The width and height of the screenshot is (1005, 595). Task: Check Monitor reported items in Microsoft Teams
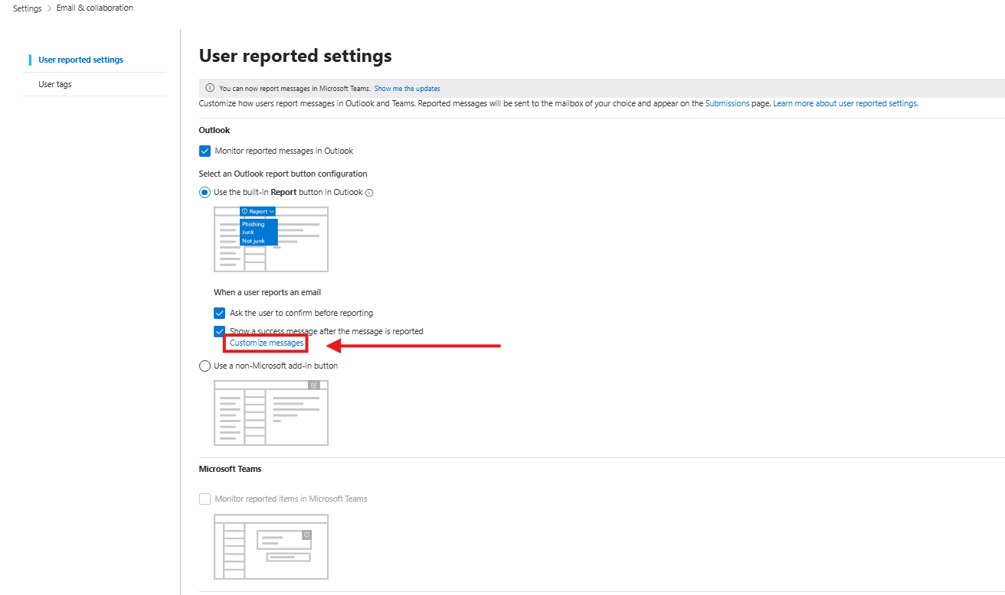[205, 499]
